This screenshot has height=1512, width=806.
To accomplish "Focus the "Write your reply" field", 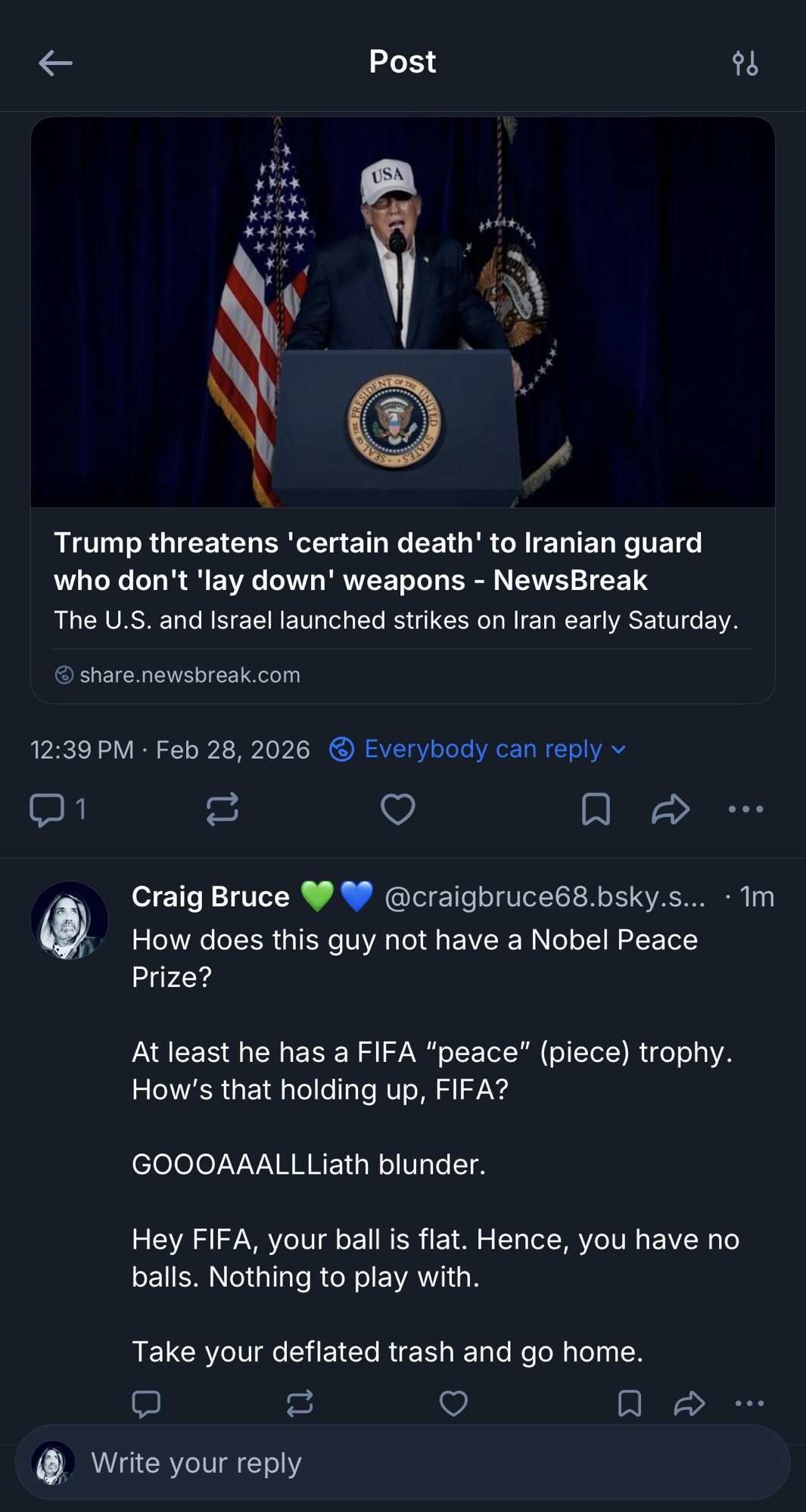I will click(x=424, y=1462).
